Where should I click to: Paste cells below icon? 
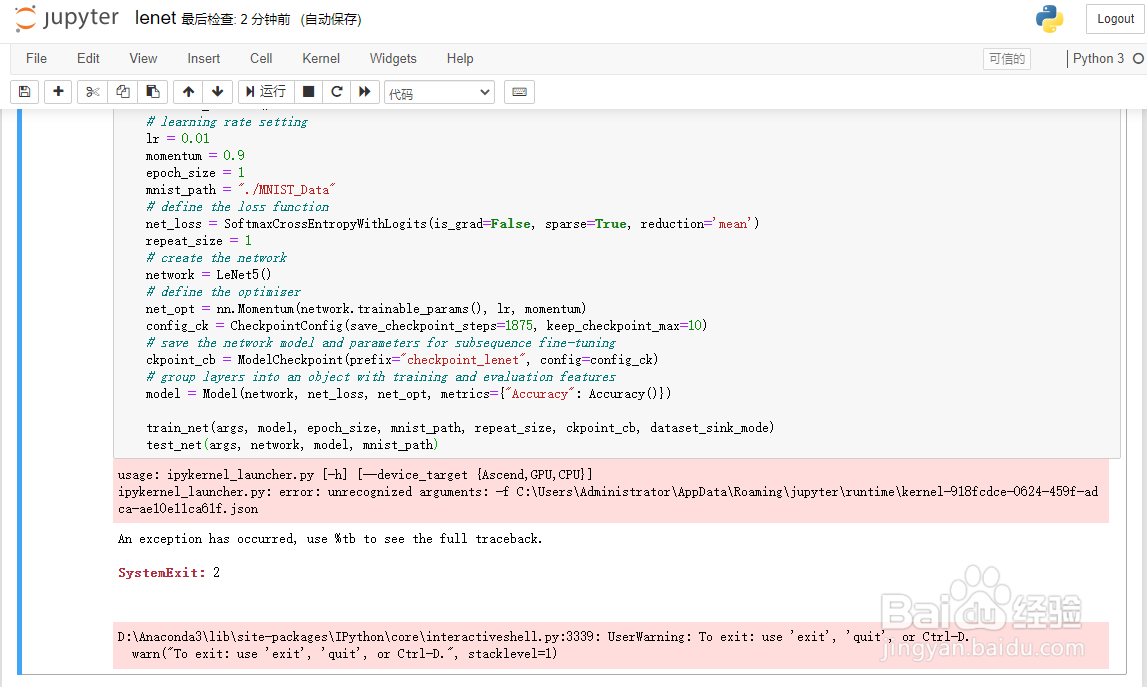[153, 91]
